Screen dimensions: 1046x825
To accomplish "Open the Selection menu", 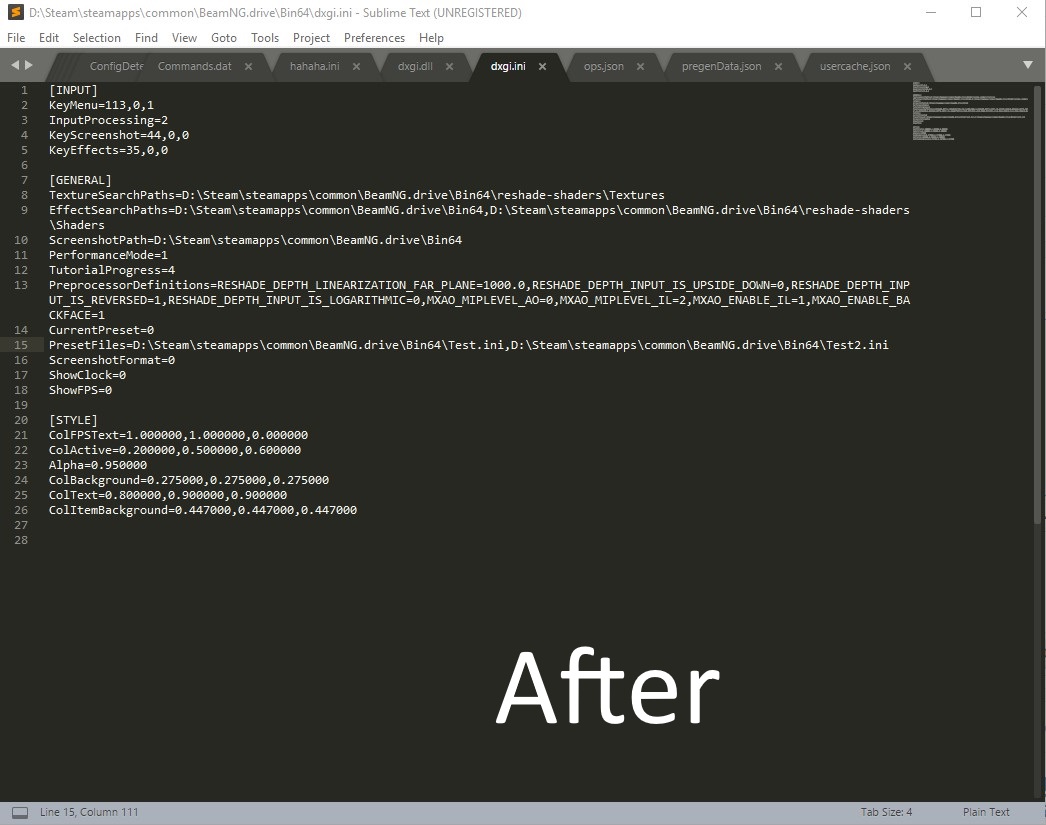I will (97, 38).
